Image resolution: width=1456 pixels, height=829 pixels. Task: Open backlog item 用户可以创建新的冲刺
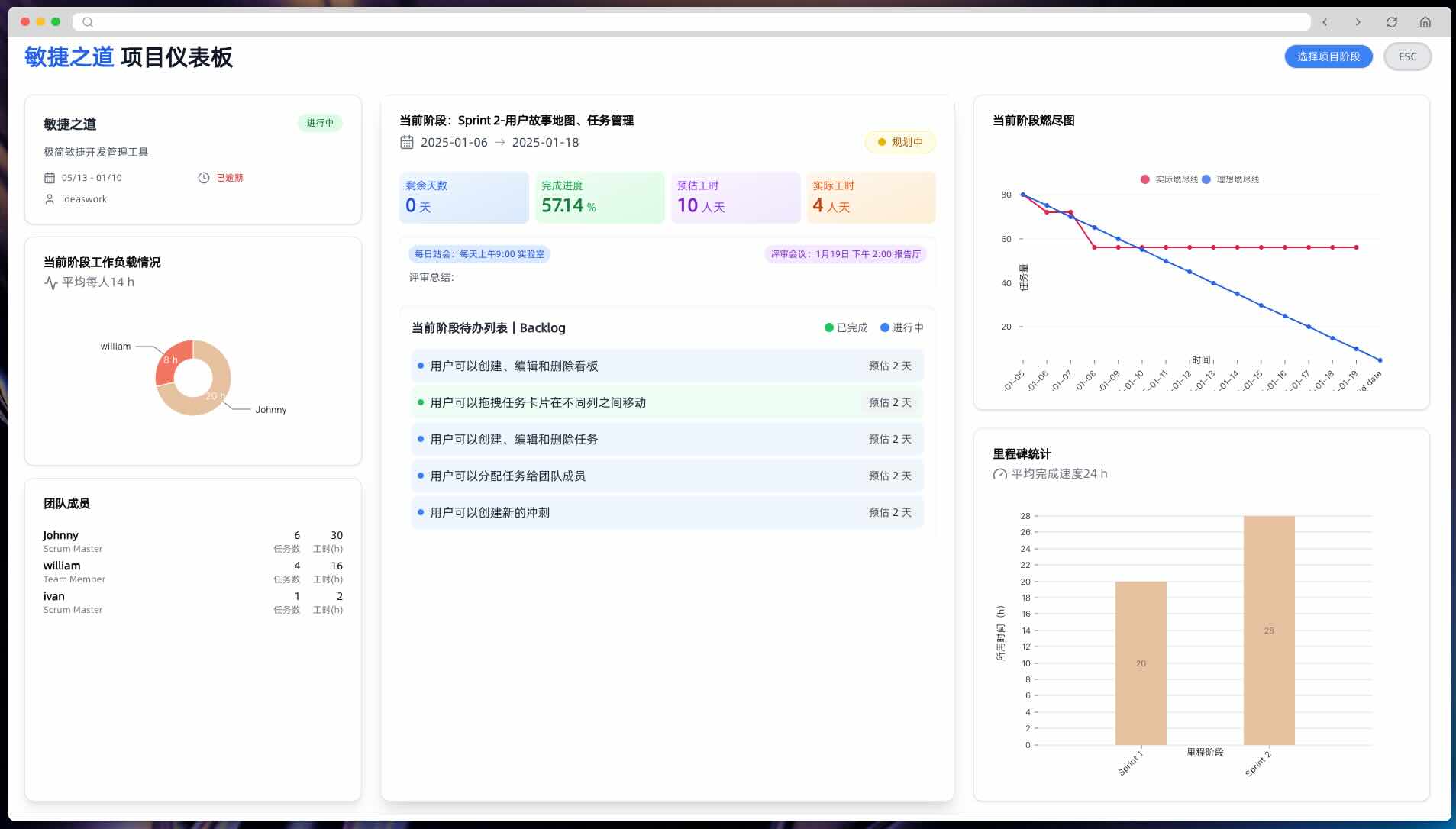coord(667,512)
